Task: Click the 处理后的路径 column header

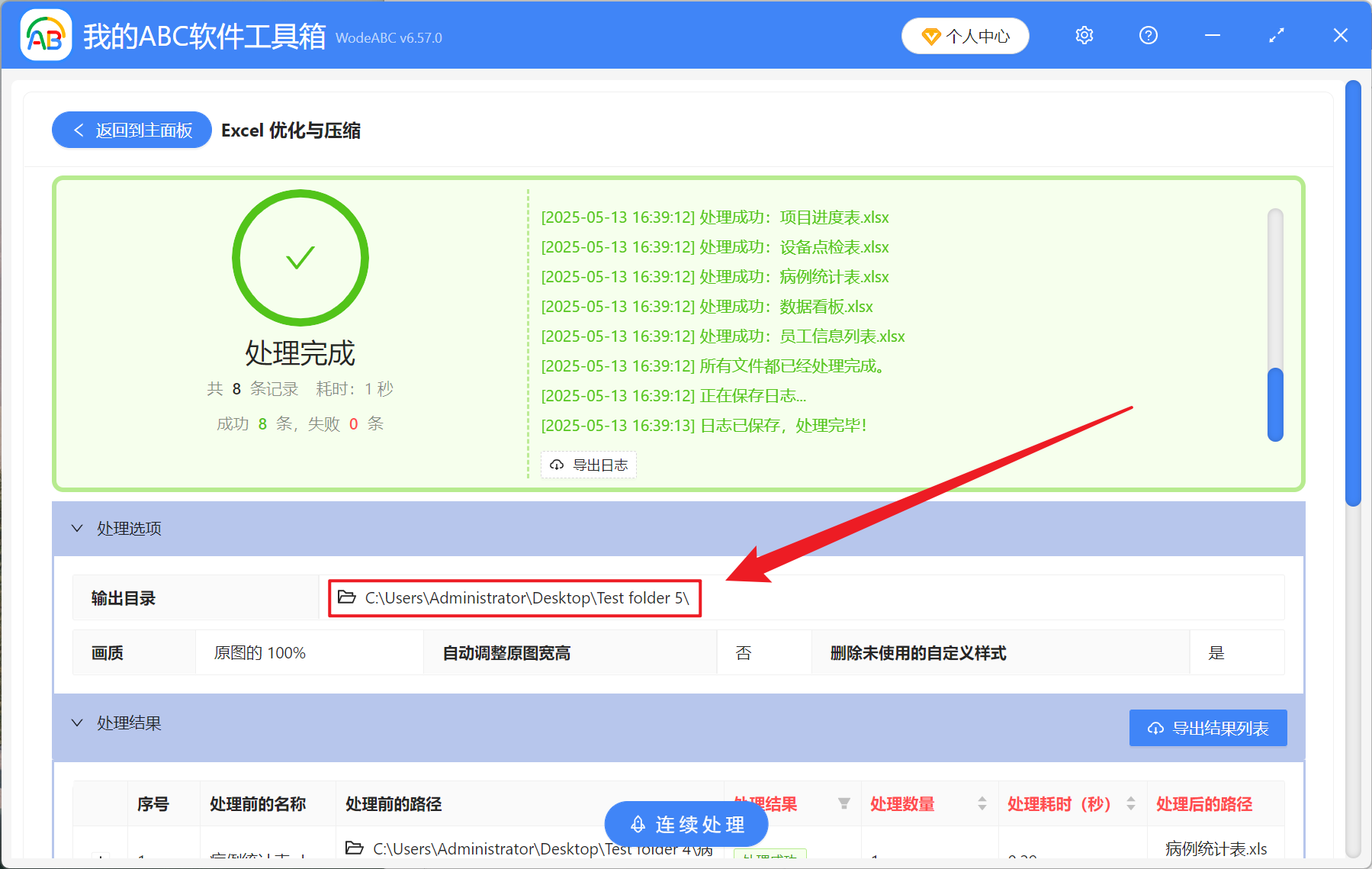Action: pyautogui.click(x=1203, y=804)
